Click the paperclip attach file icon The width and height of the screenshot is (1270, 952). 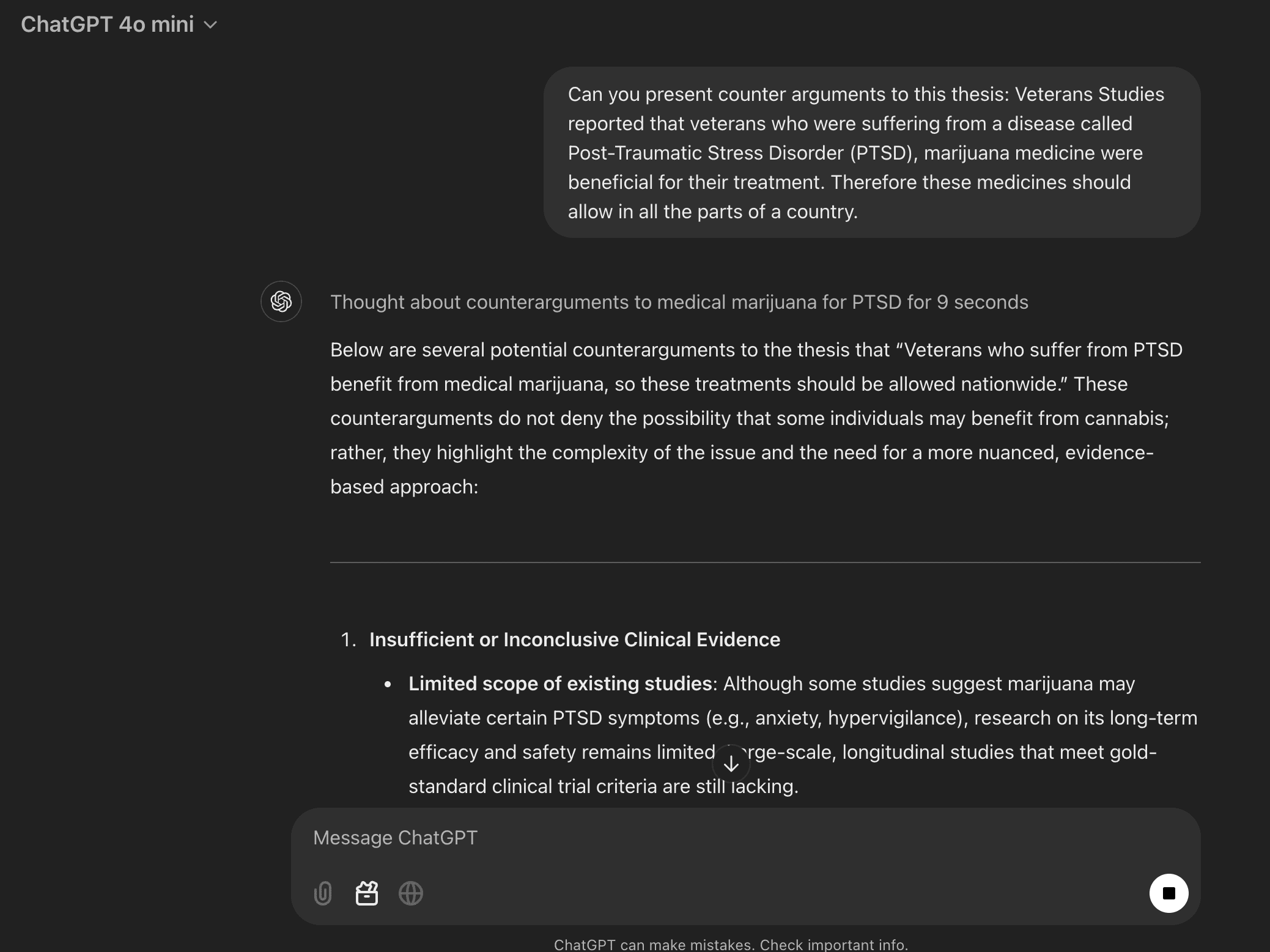tap(323, 893)
